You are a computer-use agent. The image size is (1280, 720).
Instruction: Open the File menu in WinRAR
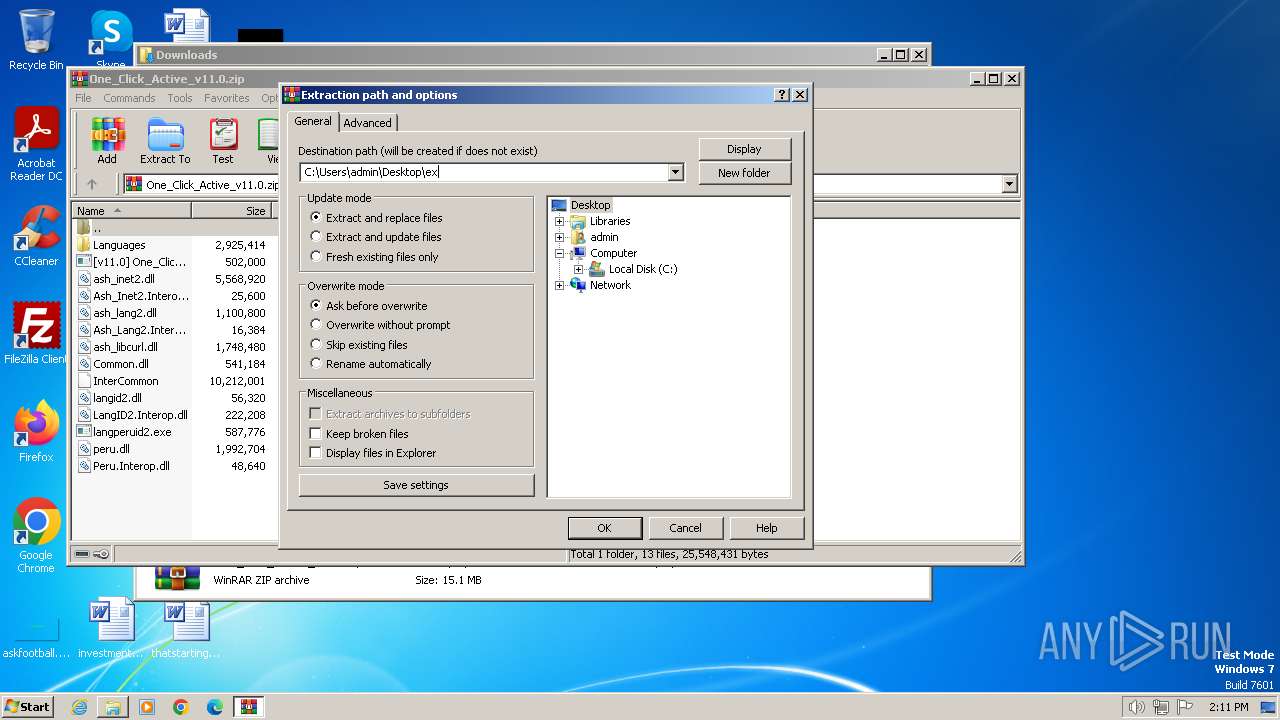pyautogui.click(x=84, y=98)
